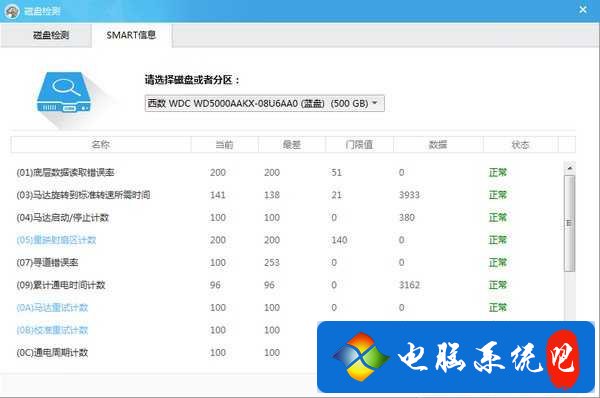
Task: Click the 正常 status in the (09) row
Action: (x=498, y=285)
